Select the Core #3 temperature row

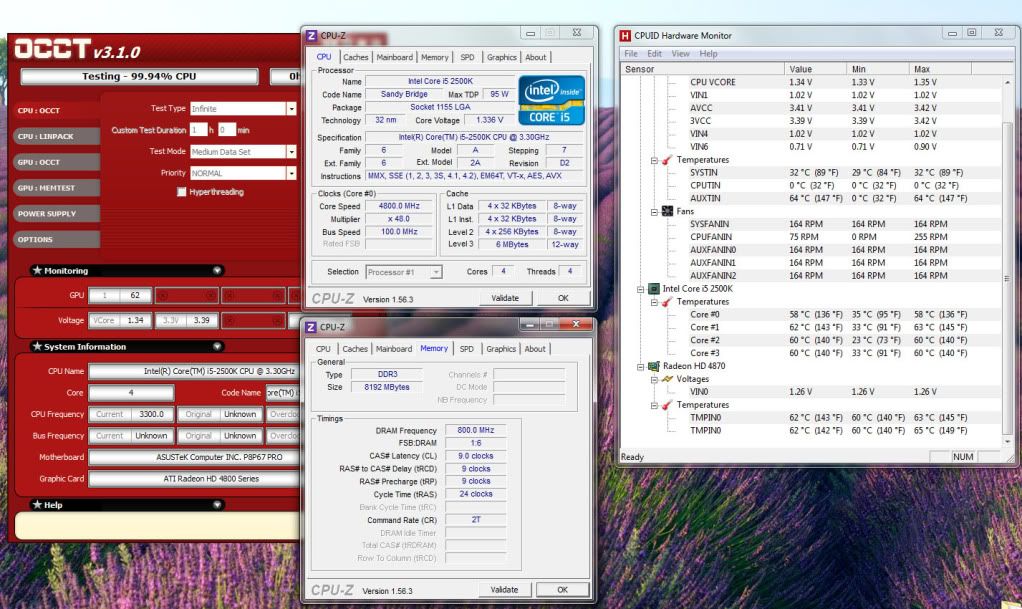(813, 353)
